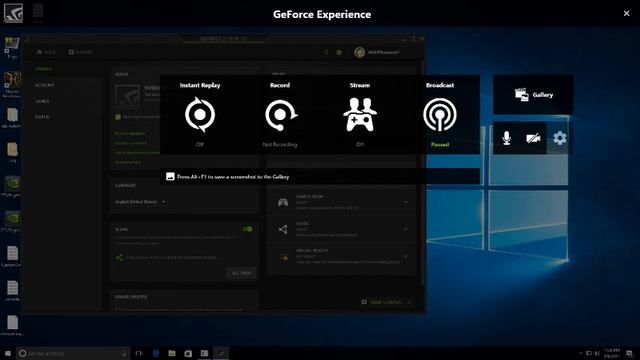Image resolution: width=640 pixels, height=360 pixels.
Task: Open File Explorer from taskbar
Action: coord(172,353)
